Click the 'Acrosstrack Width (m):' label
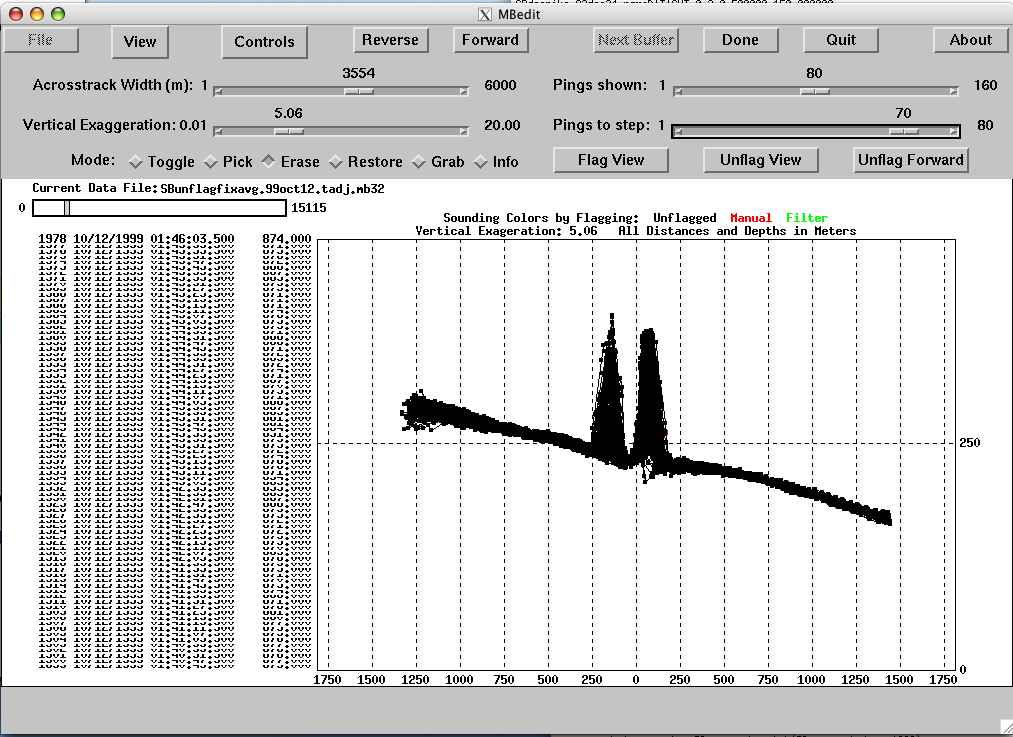This screenshot has width=1013, height=737. pyautogui.click(x=113, y=85)
